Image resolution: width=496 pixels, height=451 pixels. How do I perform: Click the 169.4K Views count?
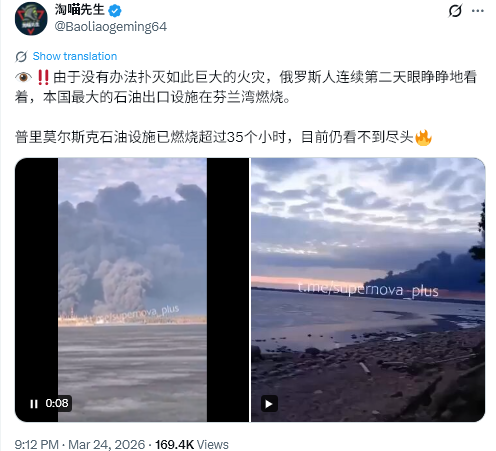[192, 445]
